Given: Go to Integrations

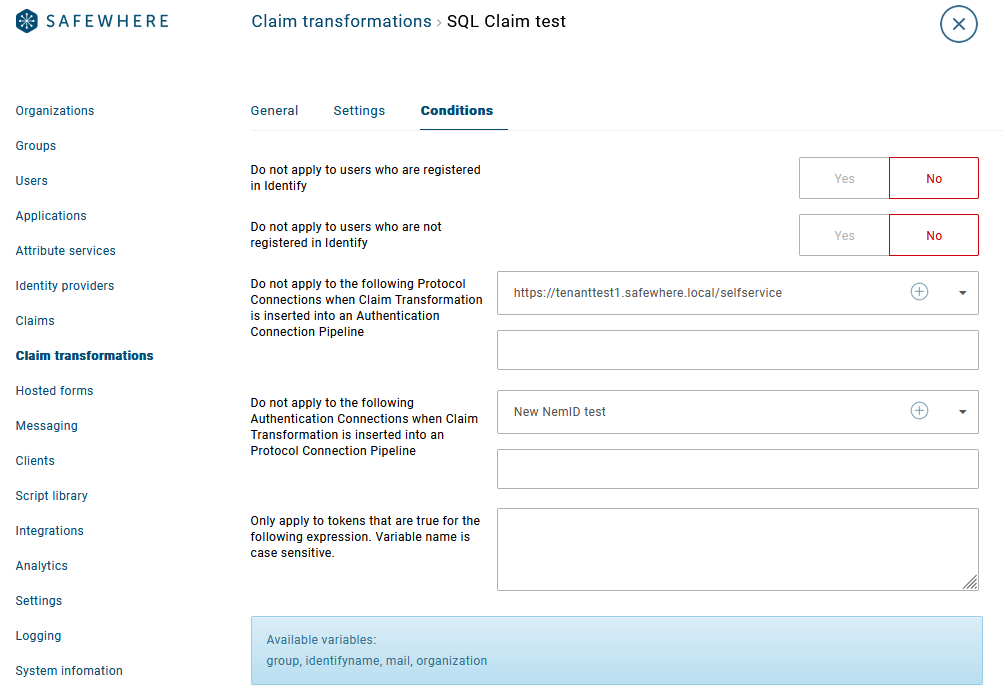Looking at the screenshot, I should (49, 530).
